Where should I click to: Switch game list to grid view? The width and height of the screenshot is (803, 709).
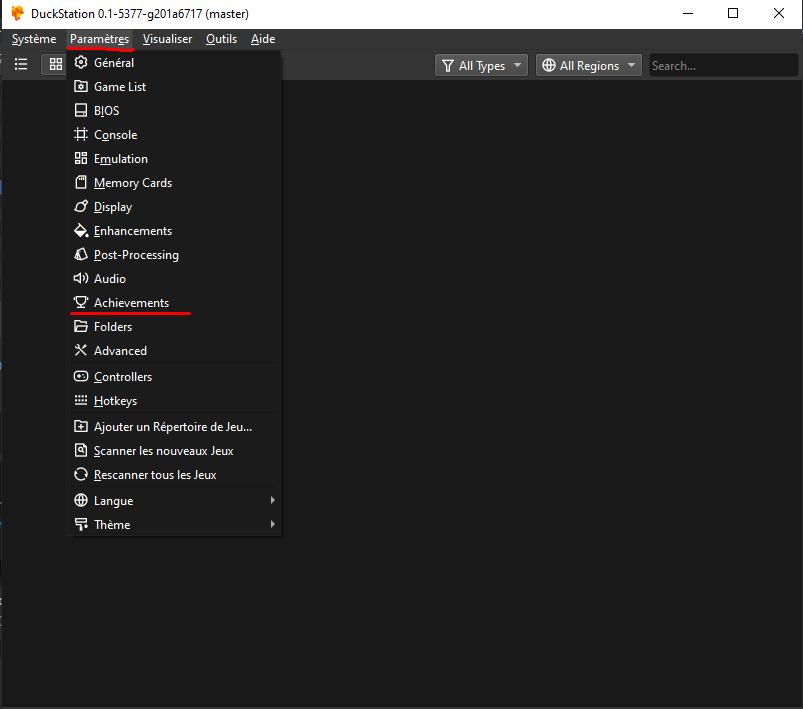55,64
